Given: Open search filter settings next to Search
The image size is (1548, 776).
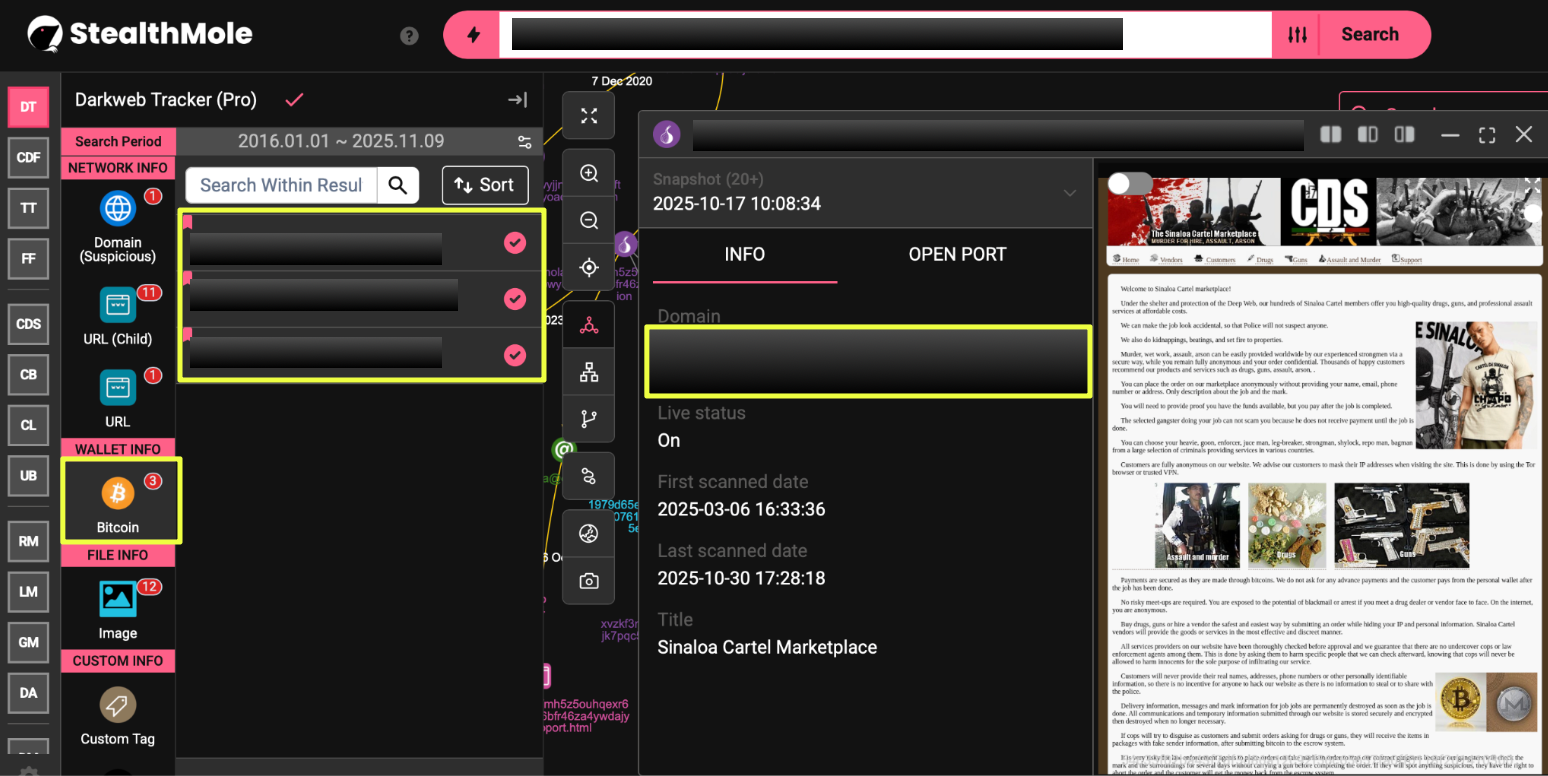Looking at the screenshot, I should click(x=1297, y=35).
